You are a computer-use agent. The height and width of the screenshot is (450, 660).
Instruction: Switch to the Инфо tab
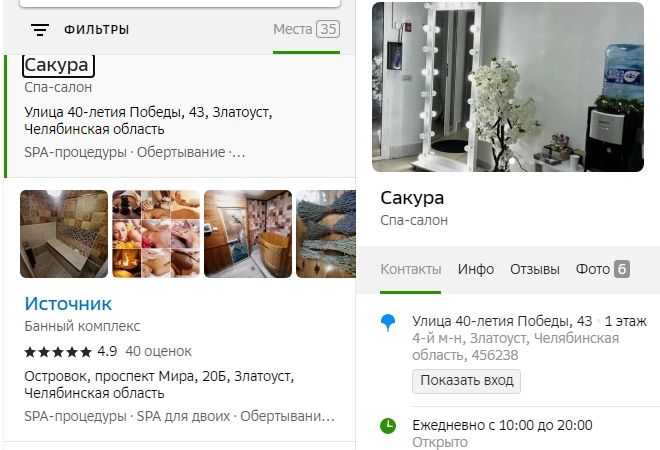pos(476,269)
